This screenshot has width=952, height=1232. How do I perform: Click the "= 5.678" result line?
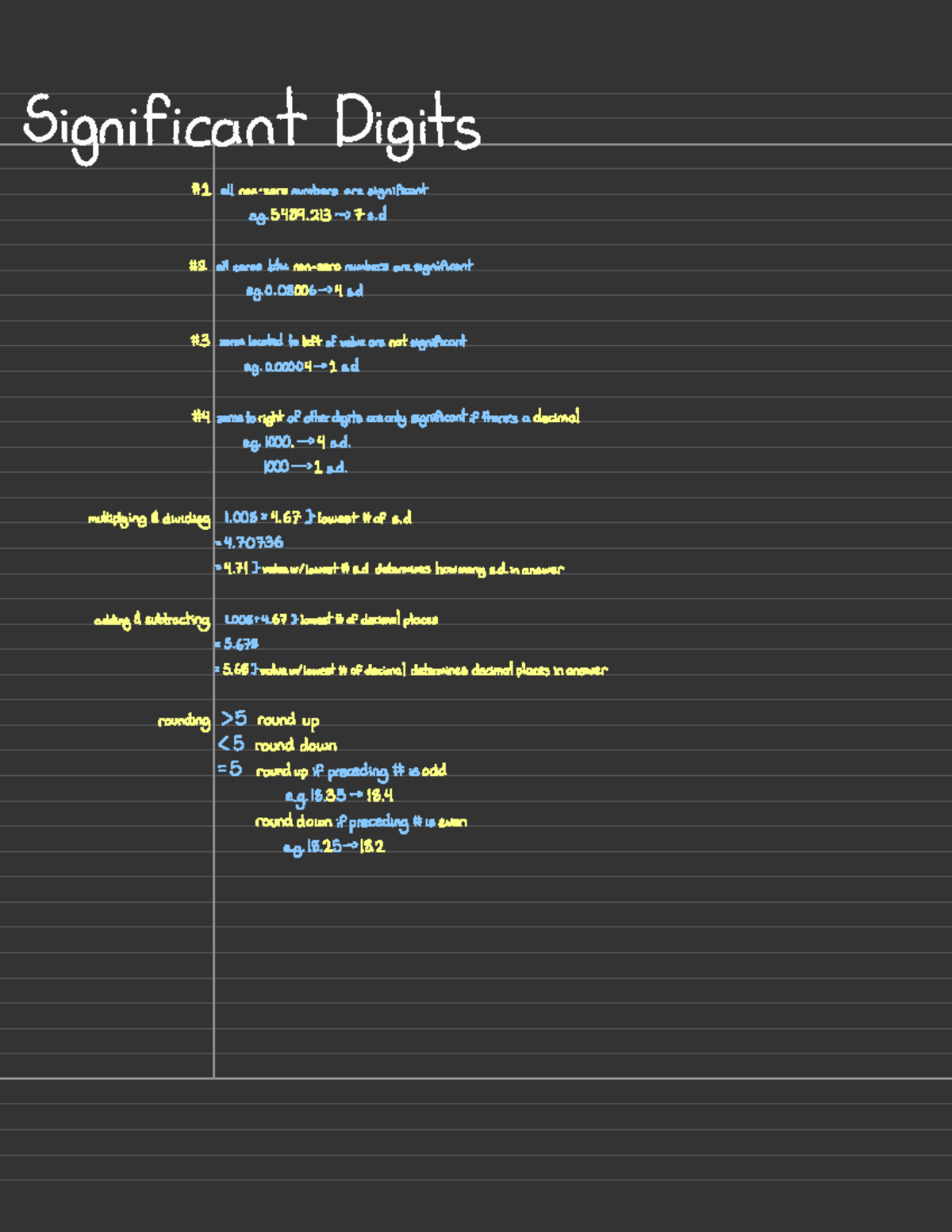click(x=240, y=644)
